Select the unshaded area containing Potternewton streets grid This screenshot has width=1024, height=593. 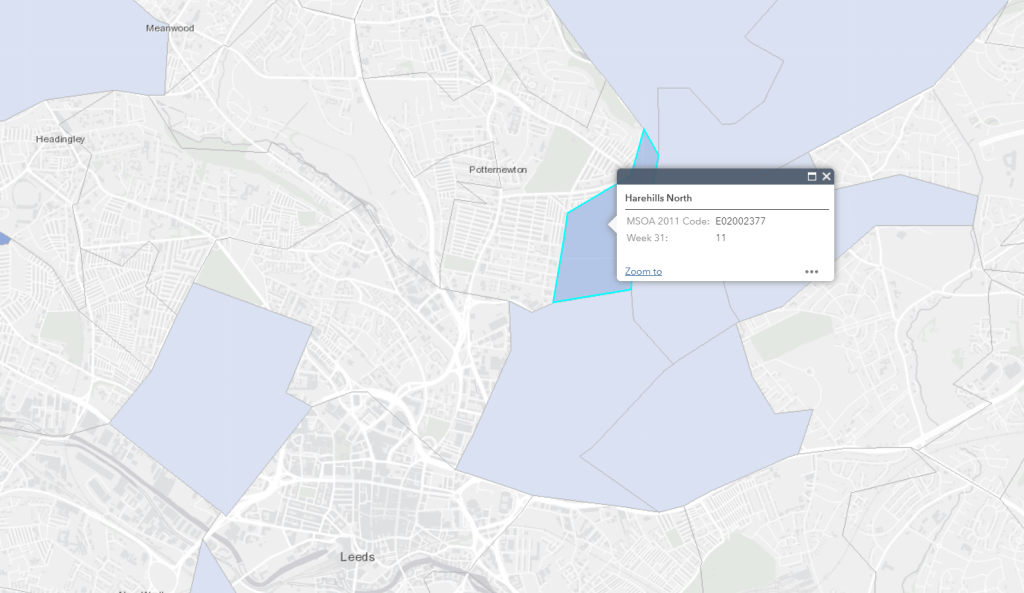[500, 240]
